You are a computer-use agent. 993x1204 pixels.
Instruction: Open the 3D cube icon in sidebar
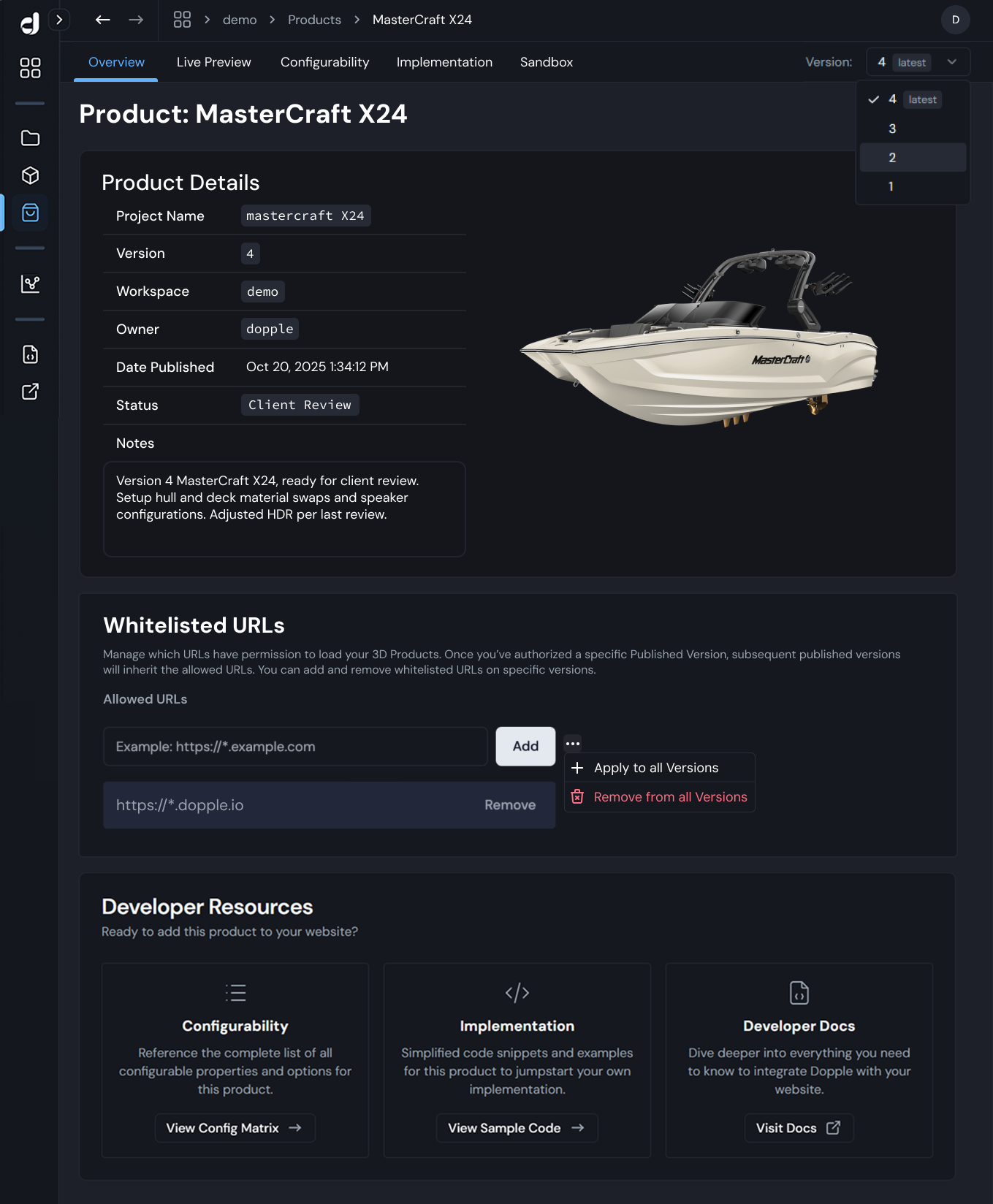coord(30,175)
